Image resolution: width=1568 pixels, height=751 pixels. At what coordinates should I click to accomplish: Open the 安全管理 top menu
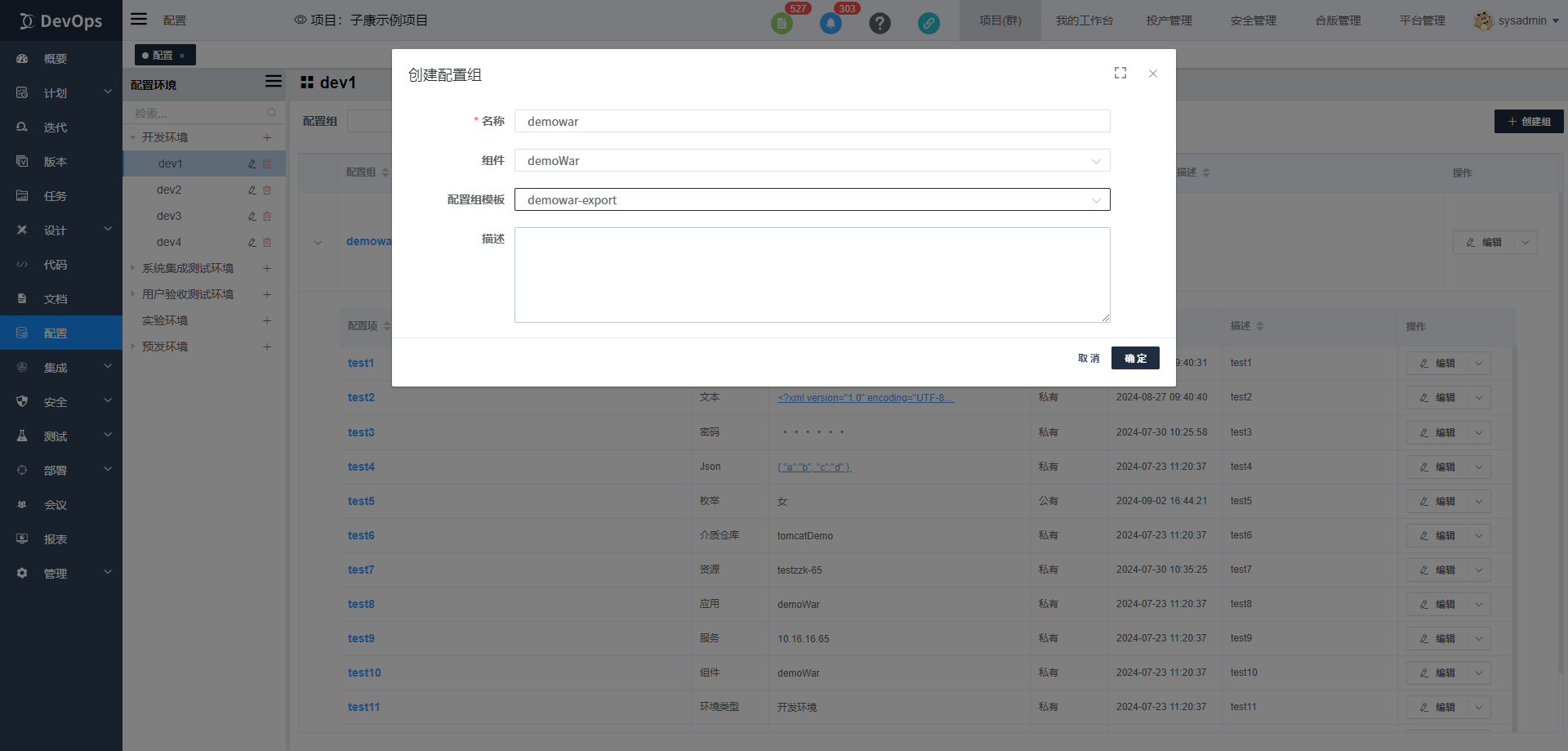click(x=1253, y=20)
